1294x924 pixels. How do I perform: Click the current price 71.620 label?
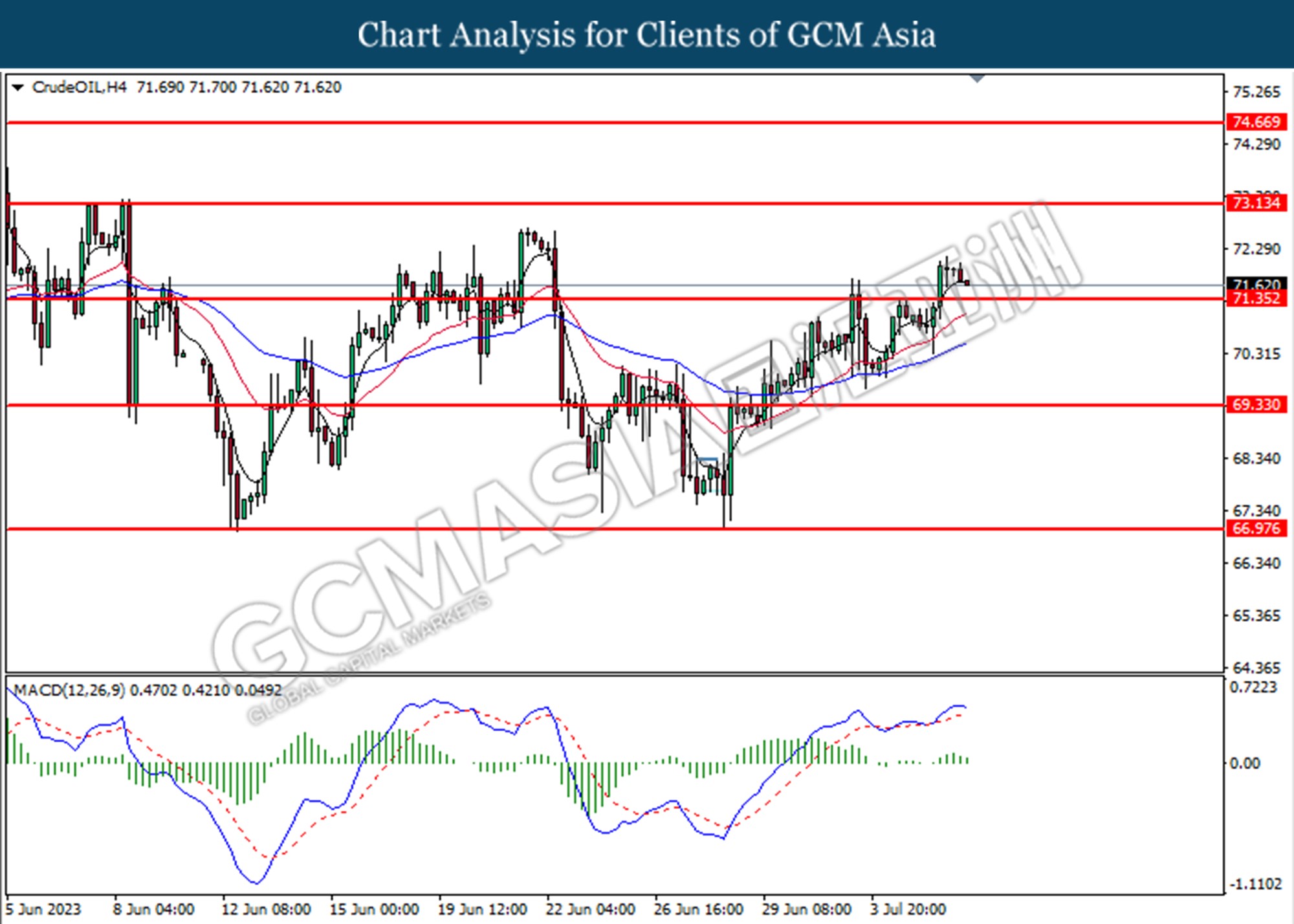1256,284
